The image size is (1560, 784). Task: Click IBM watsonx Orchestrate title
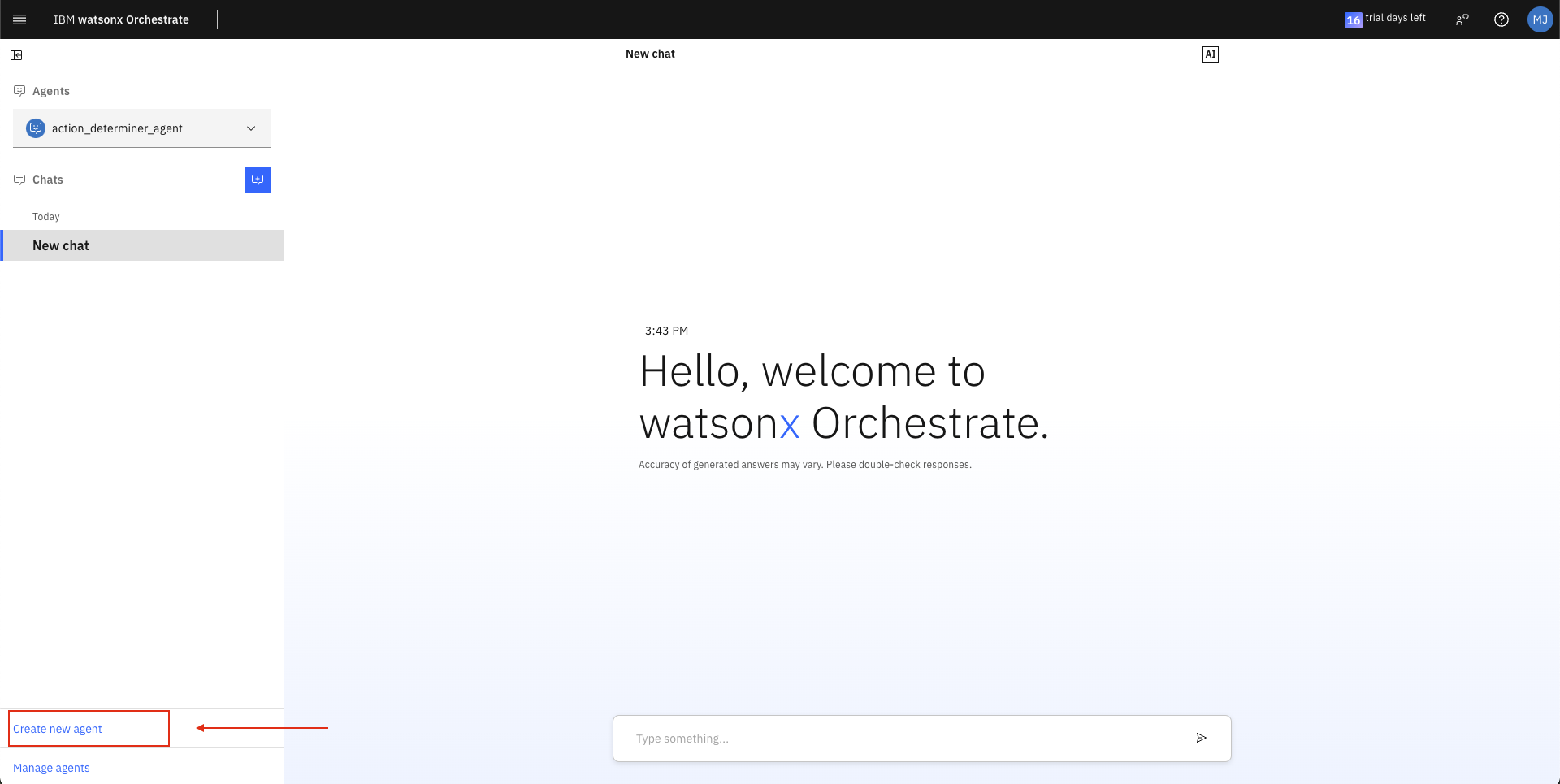pos(121,19)
